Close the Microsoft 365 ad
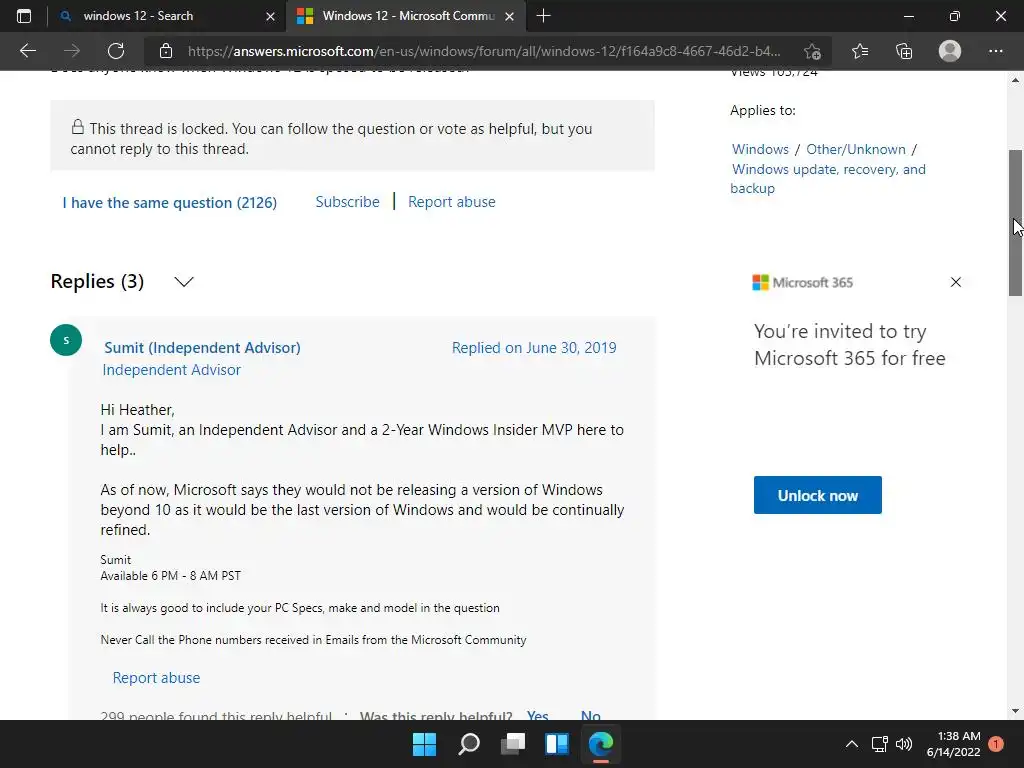1024x768 pixels. pos(956,282)
